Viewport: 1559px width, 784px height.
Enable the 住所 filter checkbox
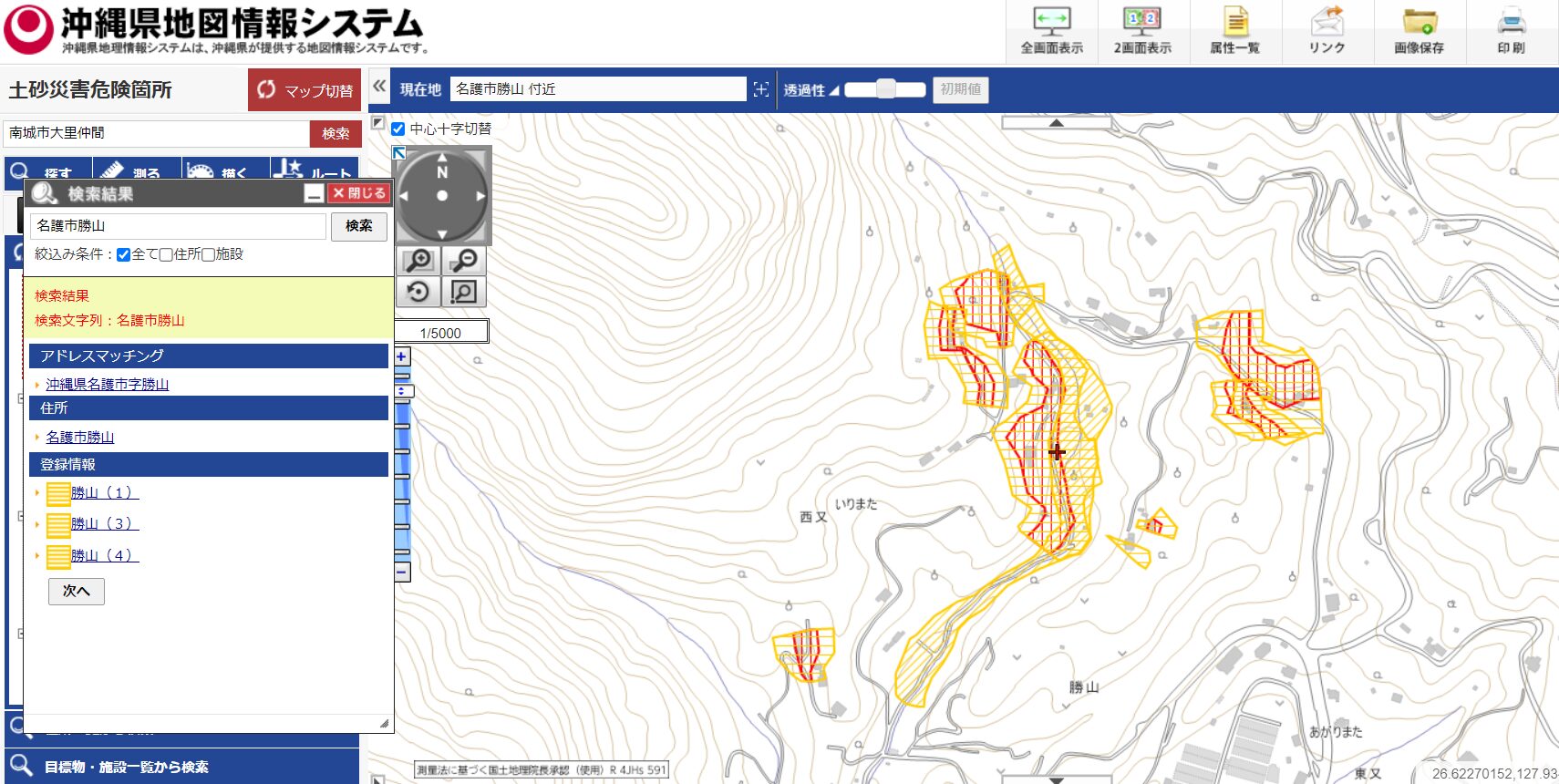tap(166, 255)
